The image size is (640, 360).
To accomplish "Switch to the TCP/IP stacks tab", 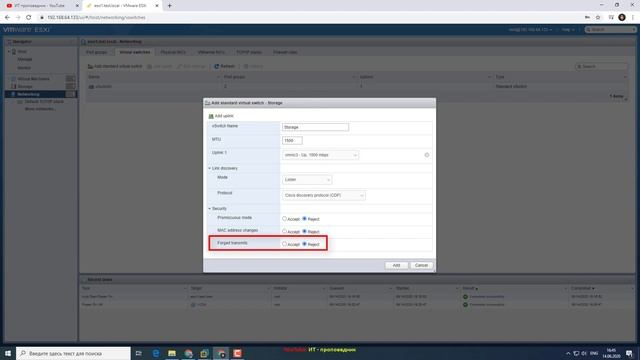I will click(x=249, y=52).
